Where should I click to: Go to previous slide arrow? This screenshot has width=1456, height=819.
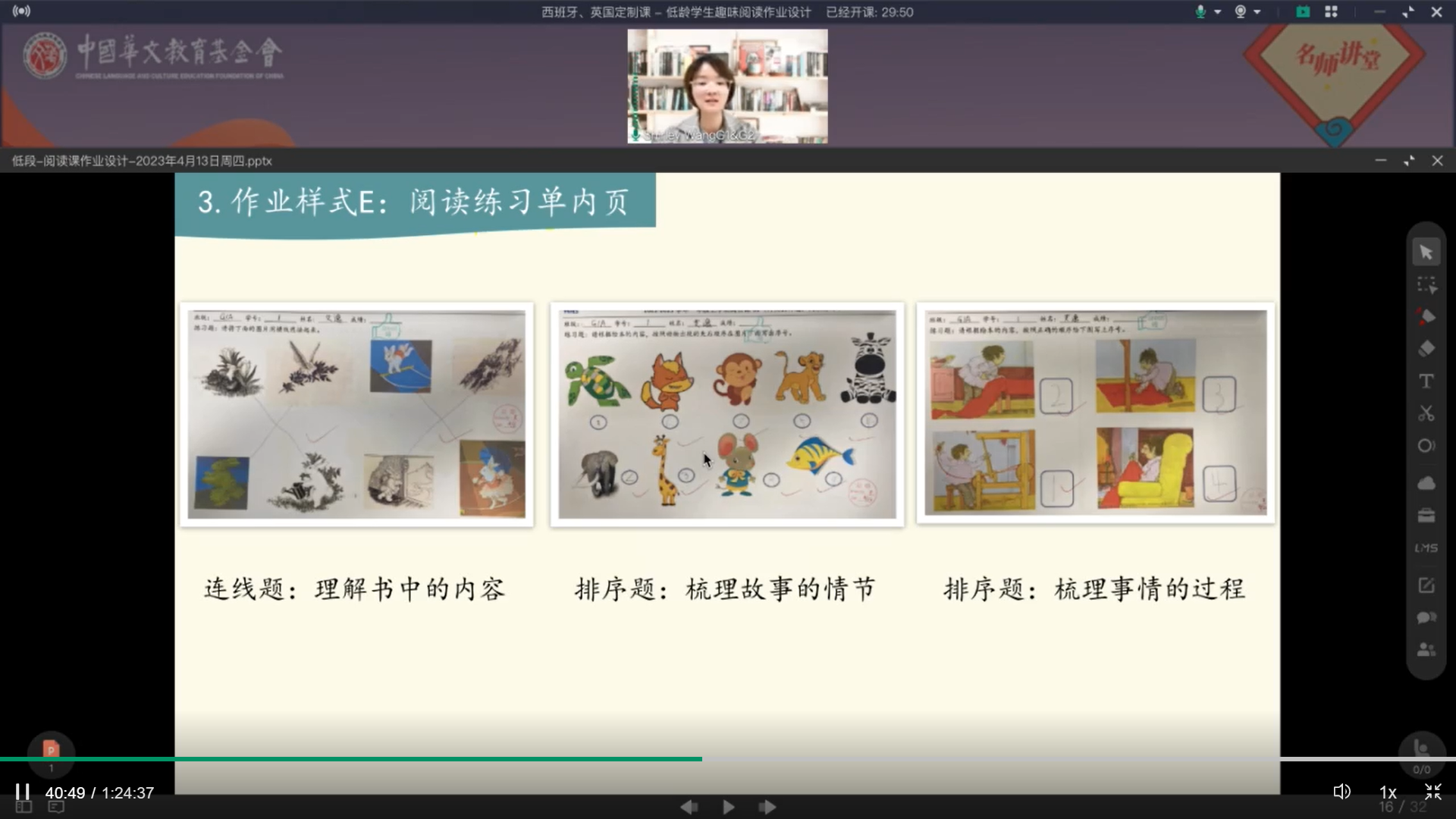coord(689,807)
